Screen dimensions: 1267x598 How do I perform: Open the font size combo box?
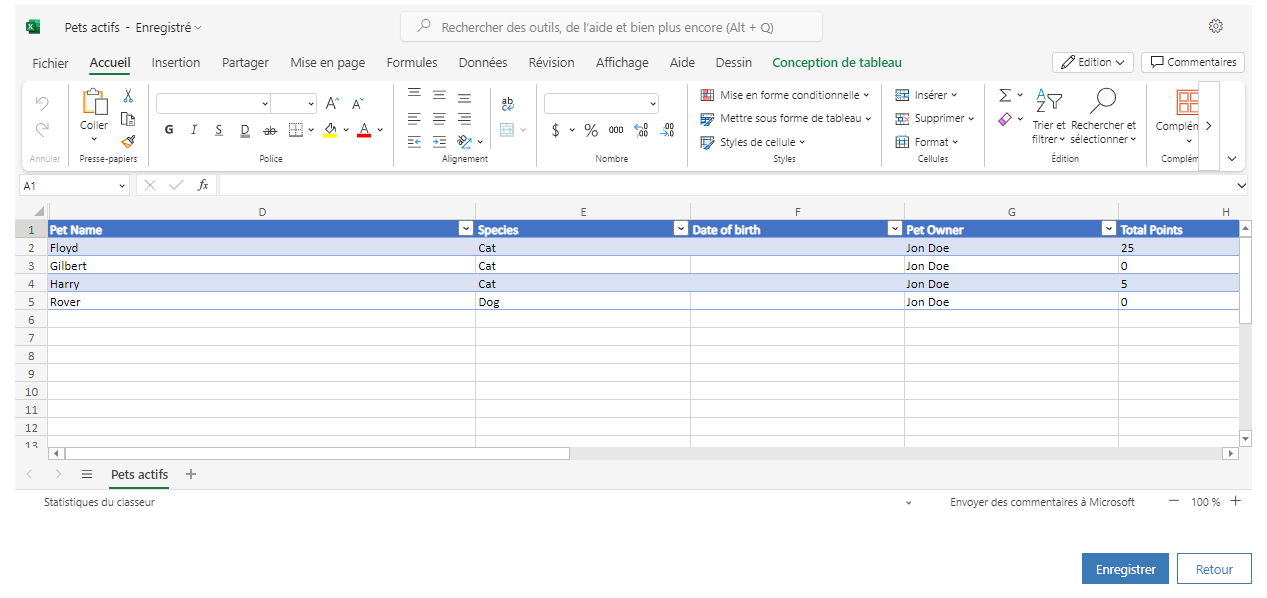[294, 103]
